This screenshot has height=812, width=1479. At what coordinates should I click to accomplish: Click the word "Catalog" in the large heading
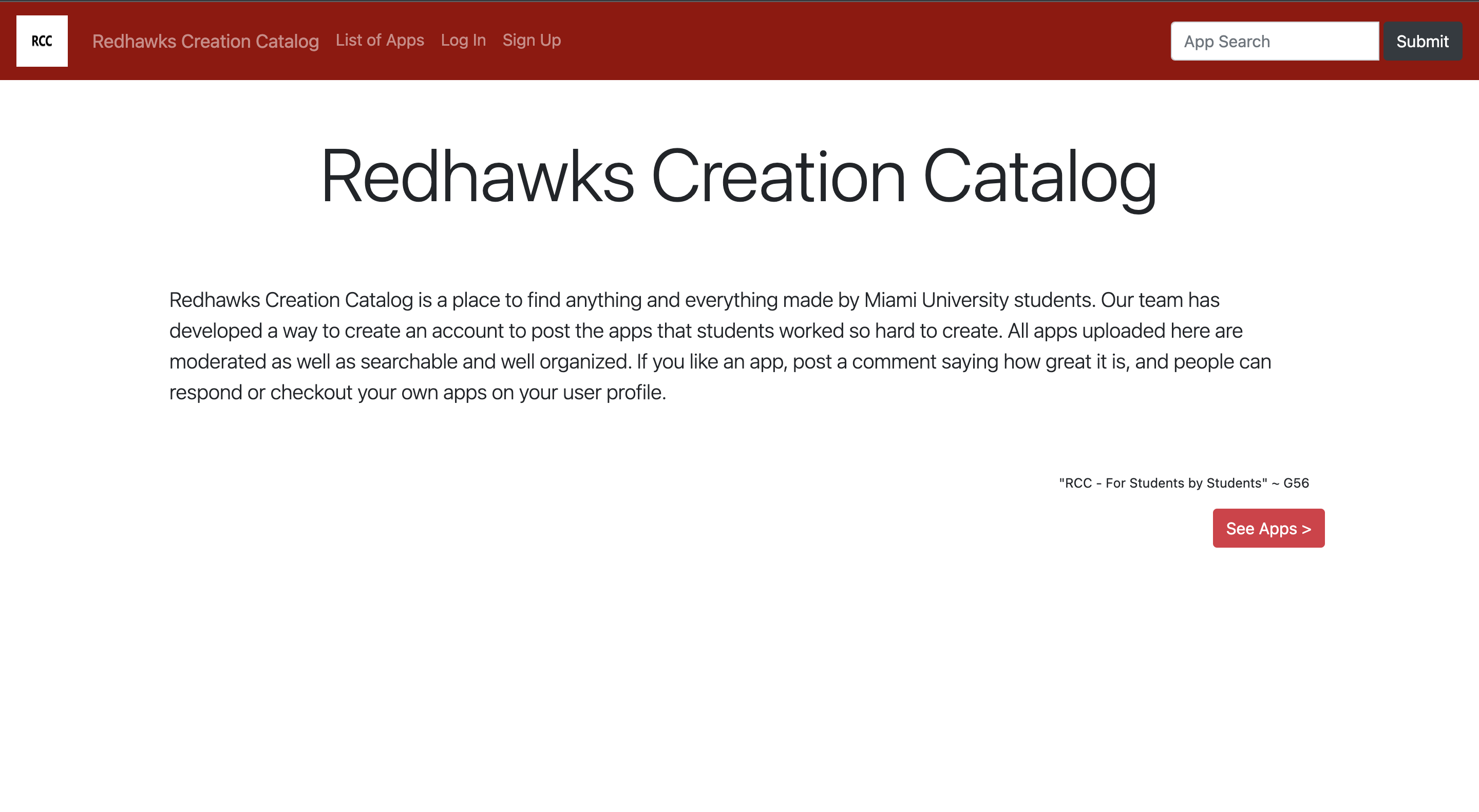[1039, 176]
